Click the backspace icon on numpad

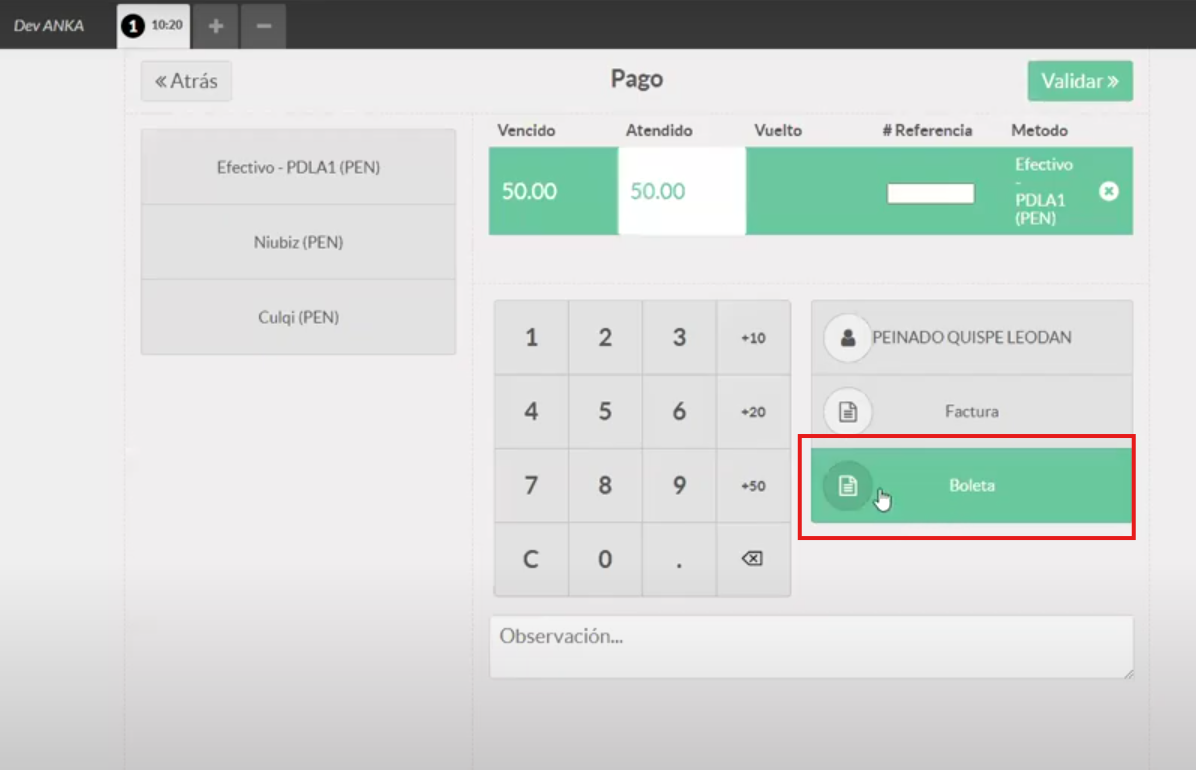click(752, 559)
